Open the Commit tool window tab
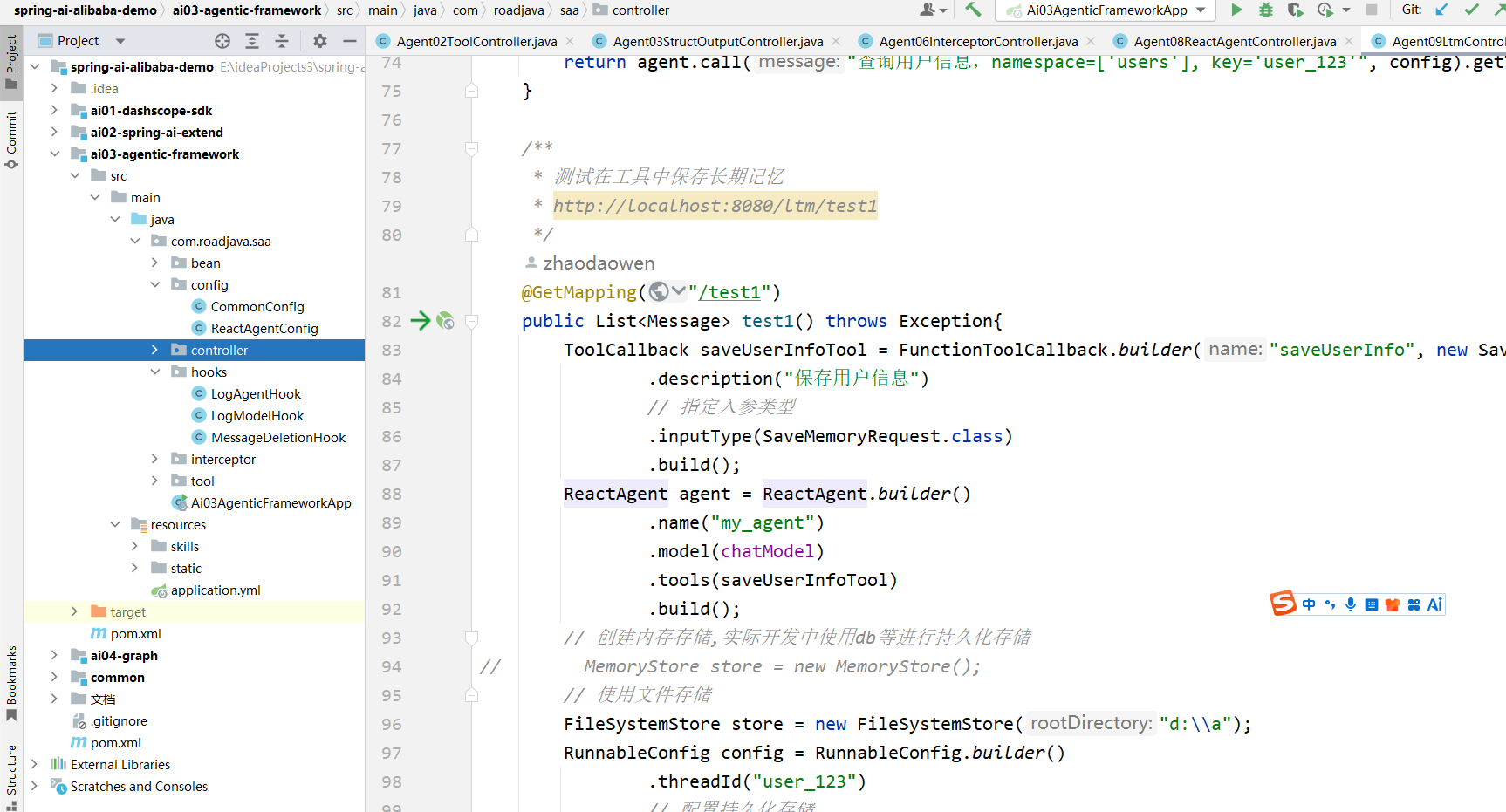This screenshot has width=1506, height=812. (x=11, y=140)
